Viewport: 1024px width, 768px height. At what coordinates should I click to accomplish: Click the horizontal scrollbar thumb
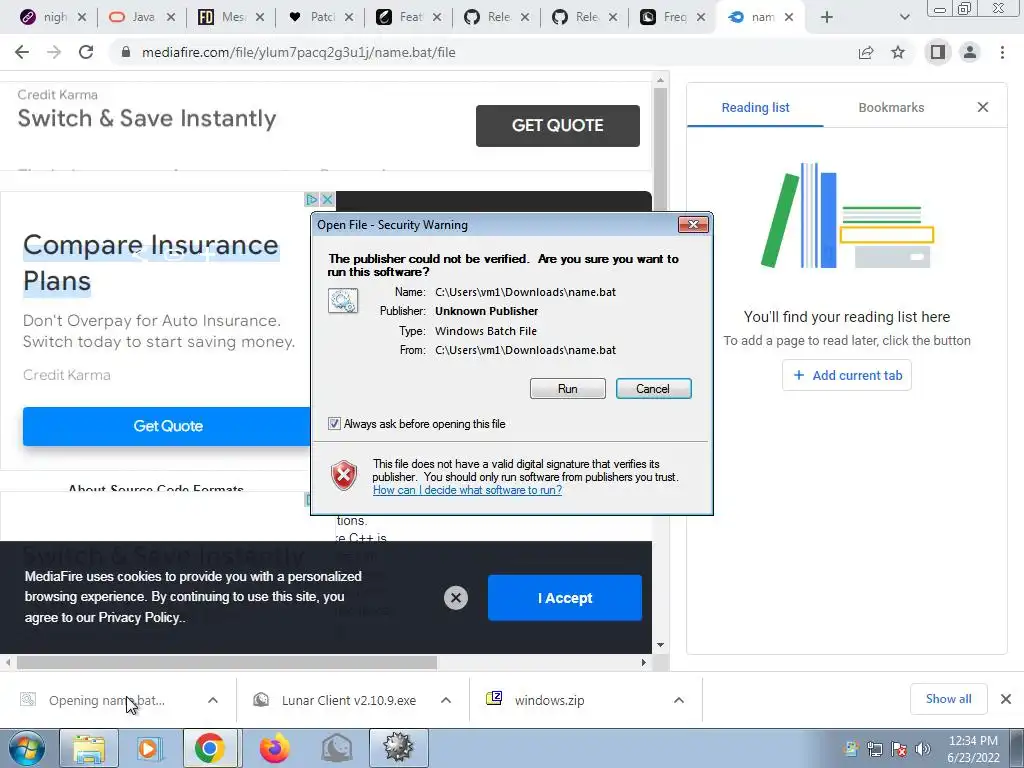(227, 662)
